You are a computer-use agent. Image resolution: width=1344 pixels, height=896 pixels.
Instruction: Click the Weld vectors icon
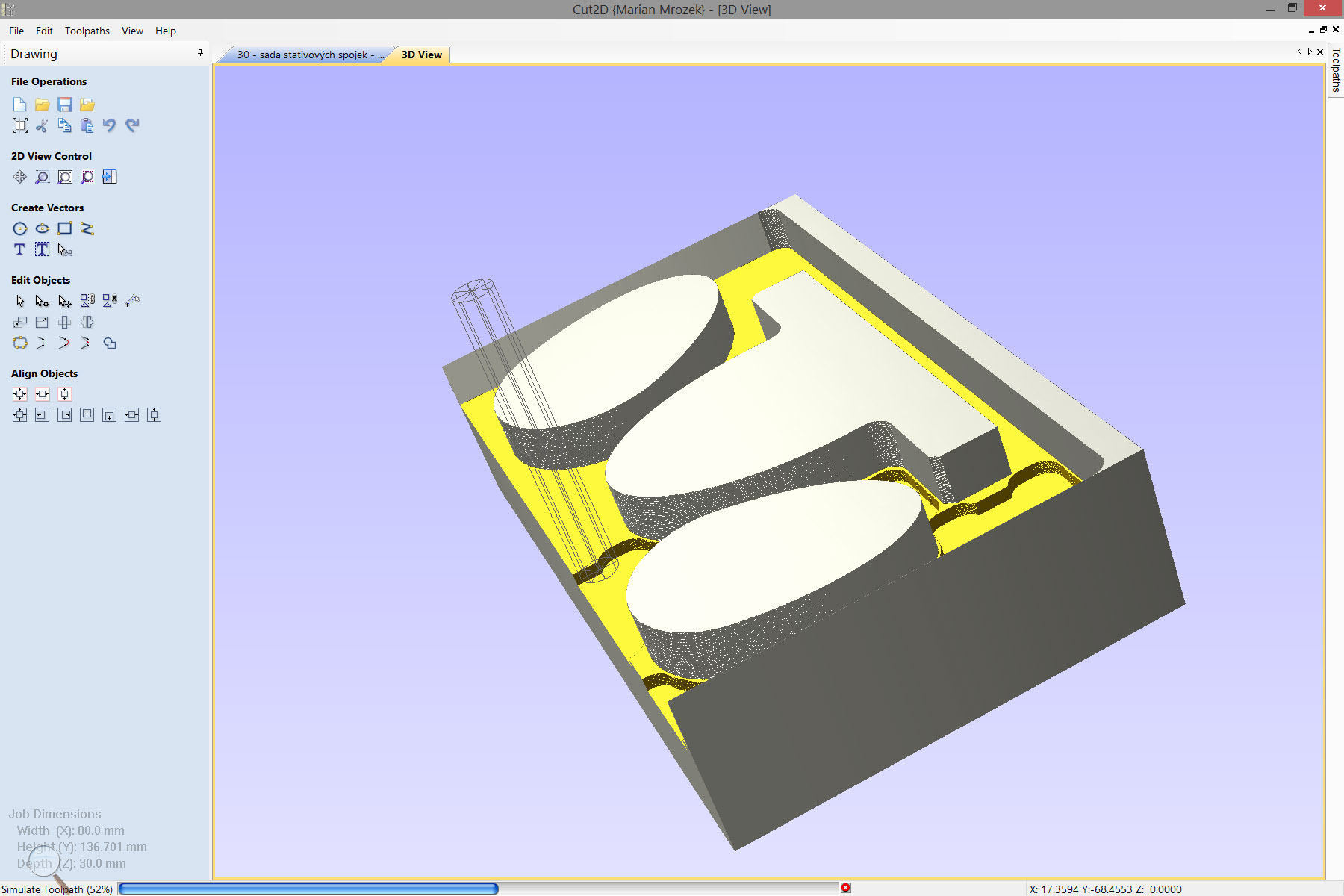coord(110,343)
